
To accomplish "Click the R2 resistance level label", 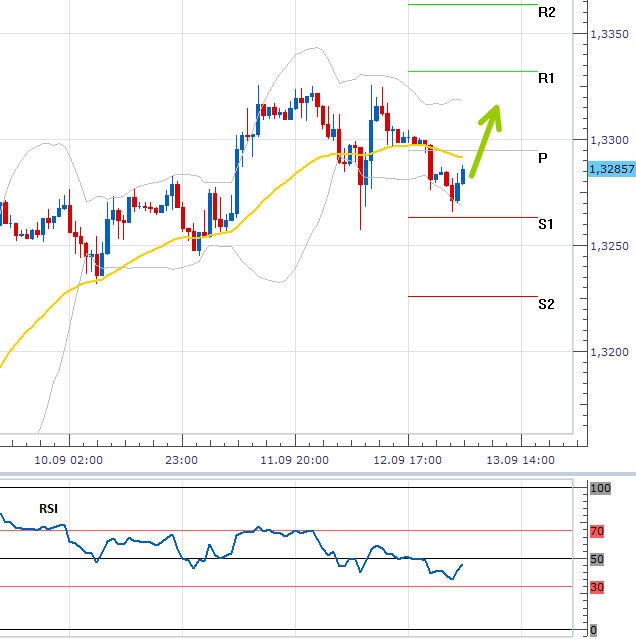I will [x=546, y=12].
